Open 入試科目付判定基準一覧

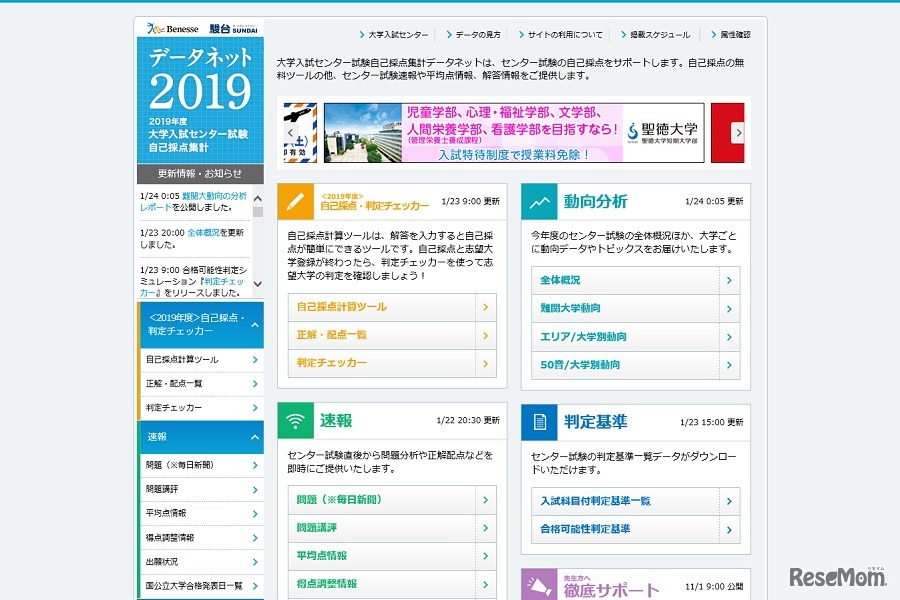(629, 501)
